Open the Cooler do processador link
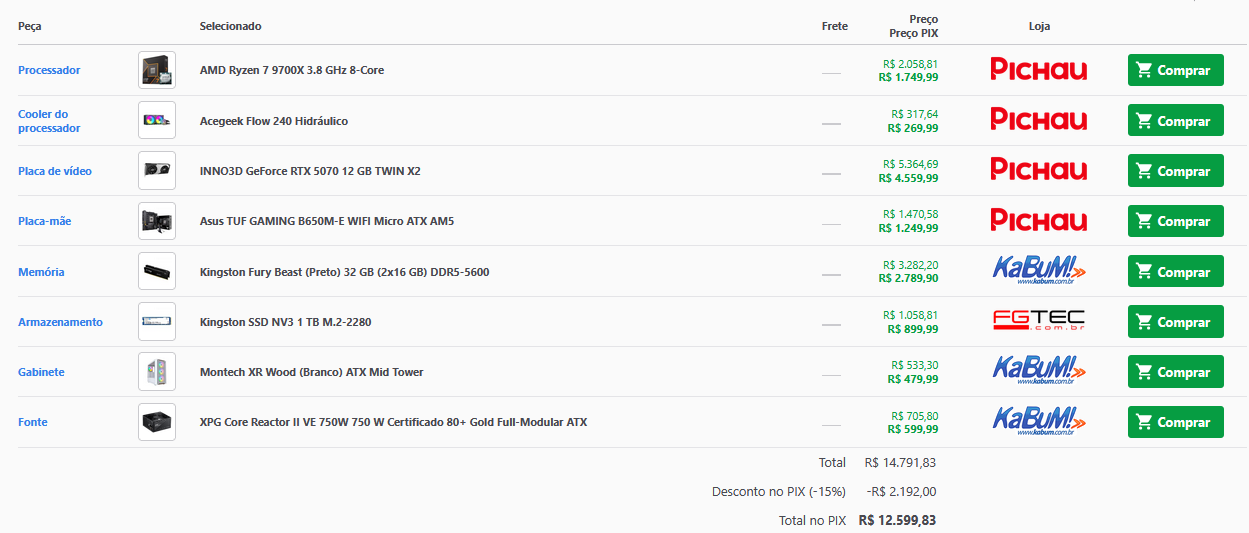Screen dimensions: 1249x533 (x=49, y=121)
